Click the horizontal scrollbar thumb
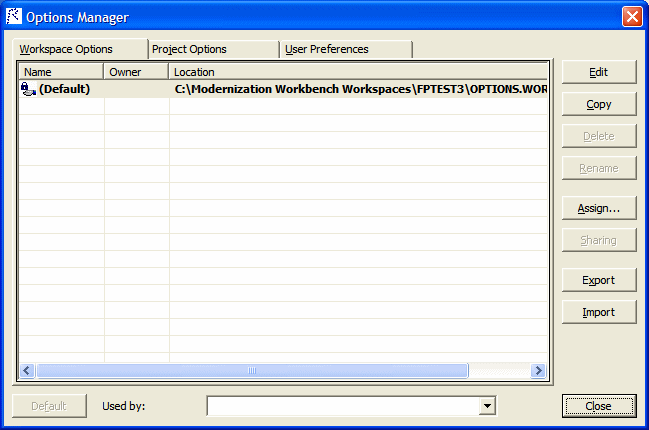649x430 pixels. 252,370
